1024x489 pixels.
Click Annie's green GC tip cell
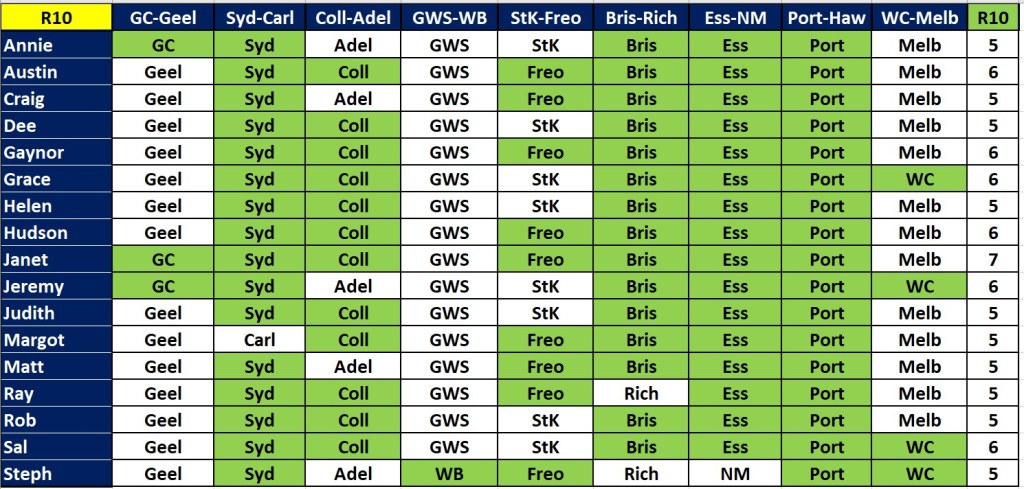tap(163, 45)
